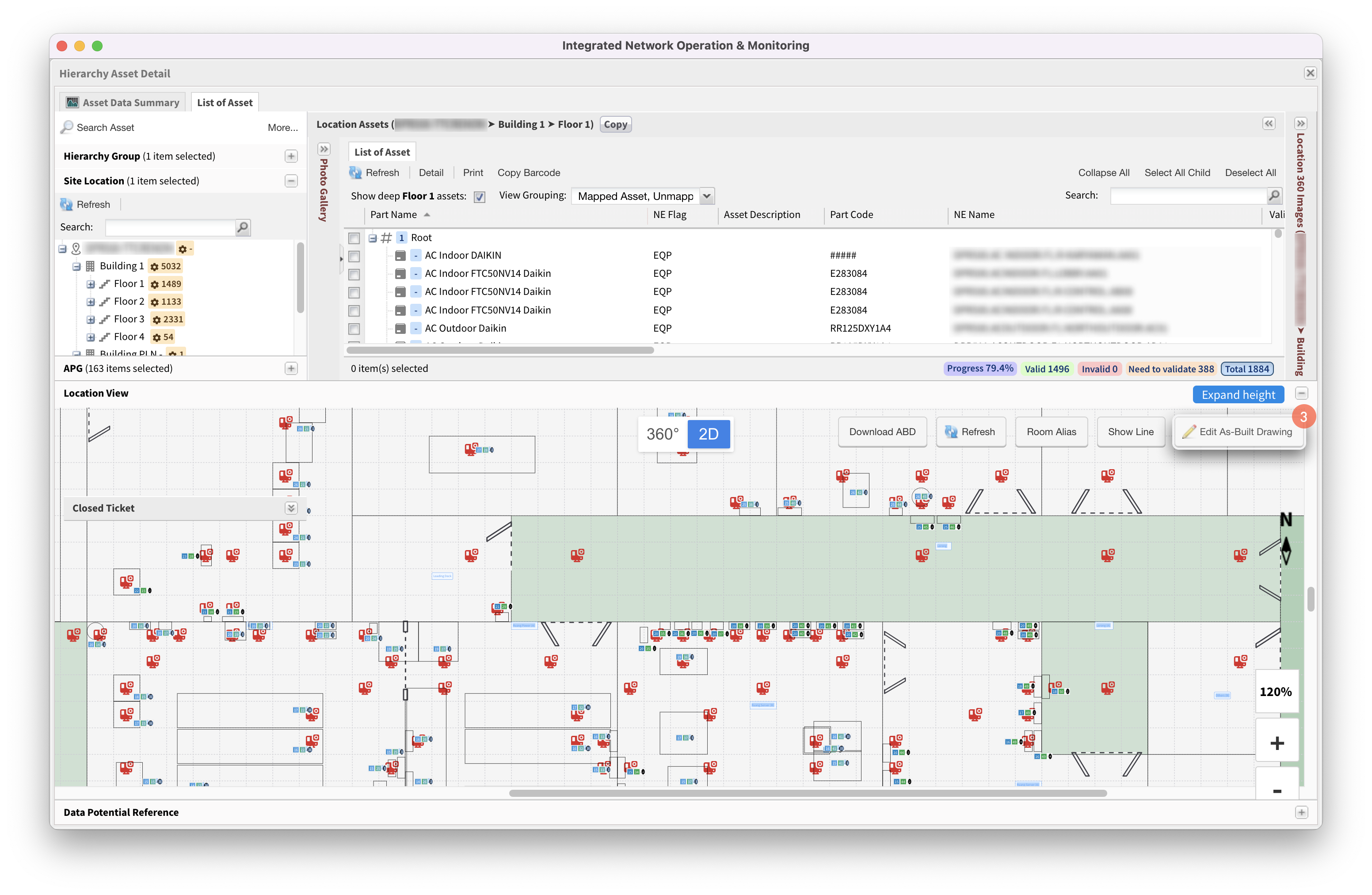1372x895 pixels.
Task: Click the Expand height button
Action: click(1238, 394)
